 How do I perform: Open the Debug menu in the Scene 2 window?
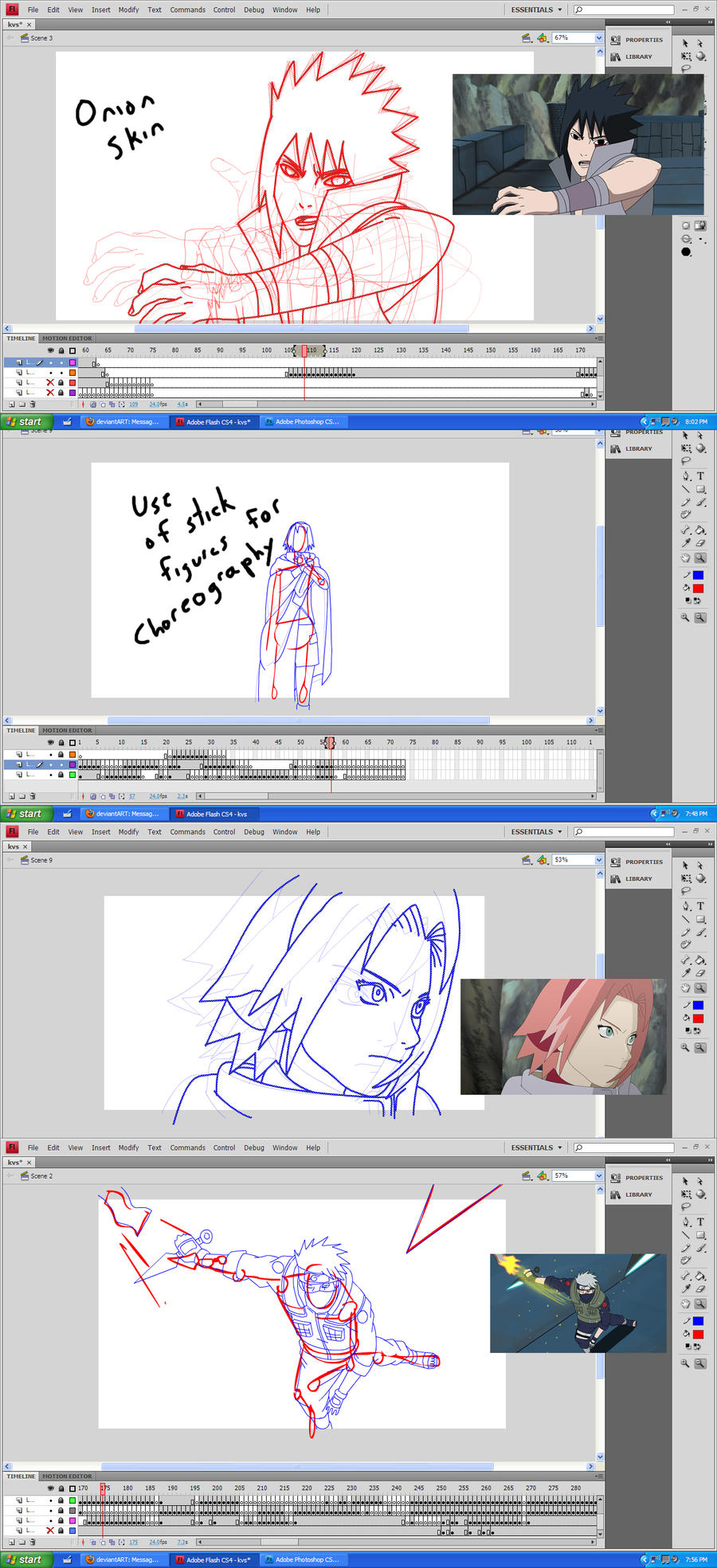254,1148
